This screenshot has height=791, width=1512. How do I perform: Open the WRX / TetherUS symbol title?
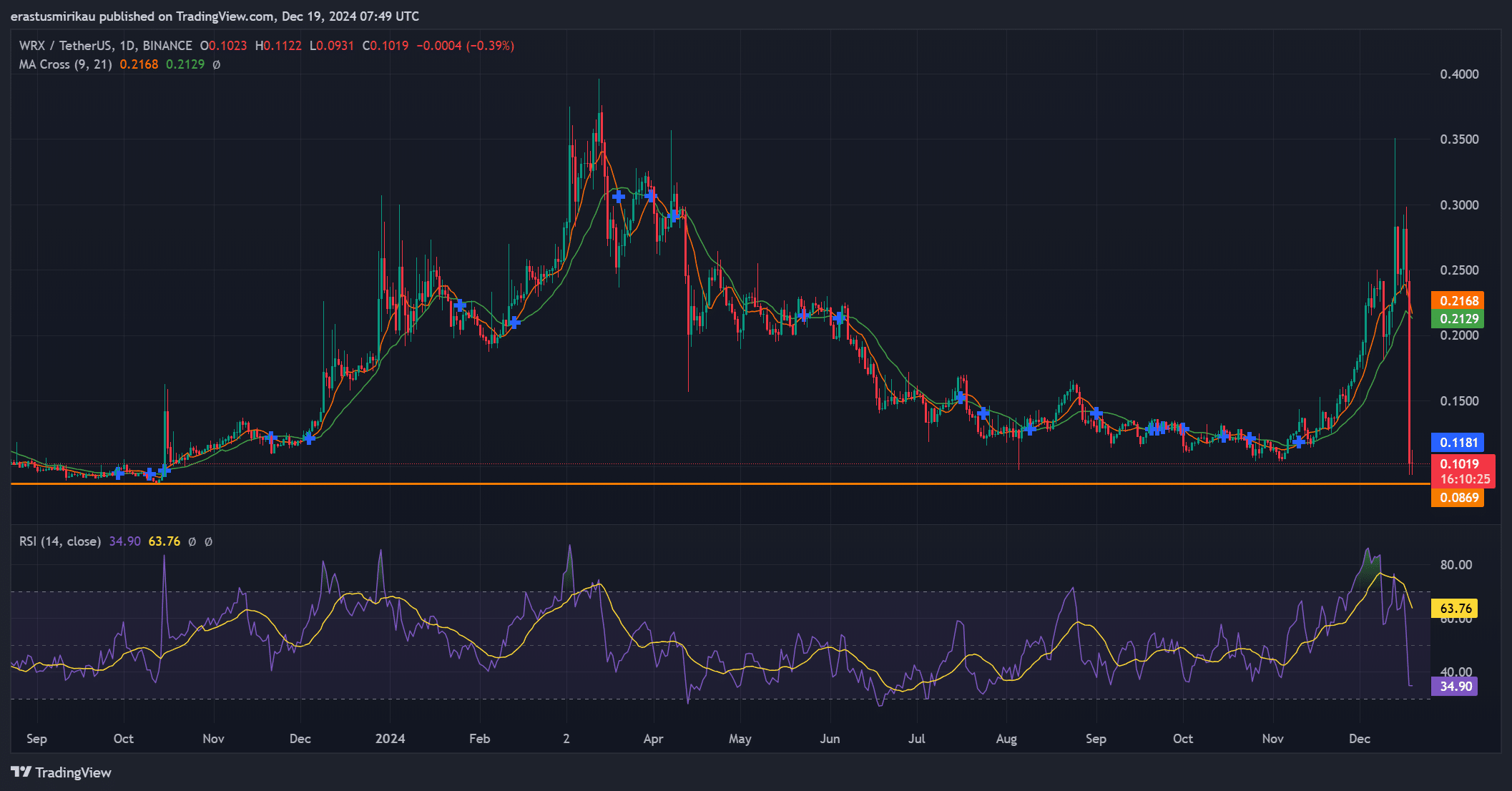point(65,46)
